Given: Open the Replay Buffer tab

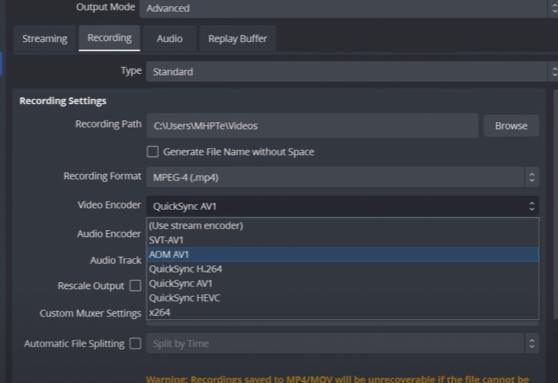Looking at the screenshot, I should 237,38.
